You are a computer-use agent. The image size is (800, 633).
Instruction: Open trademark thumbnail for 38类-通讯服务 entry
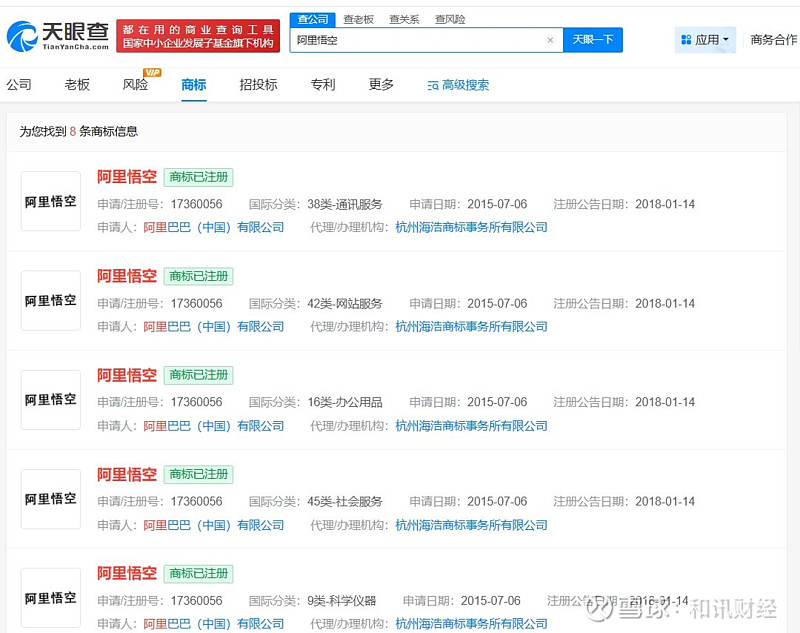51,201
